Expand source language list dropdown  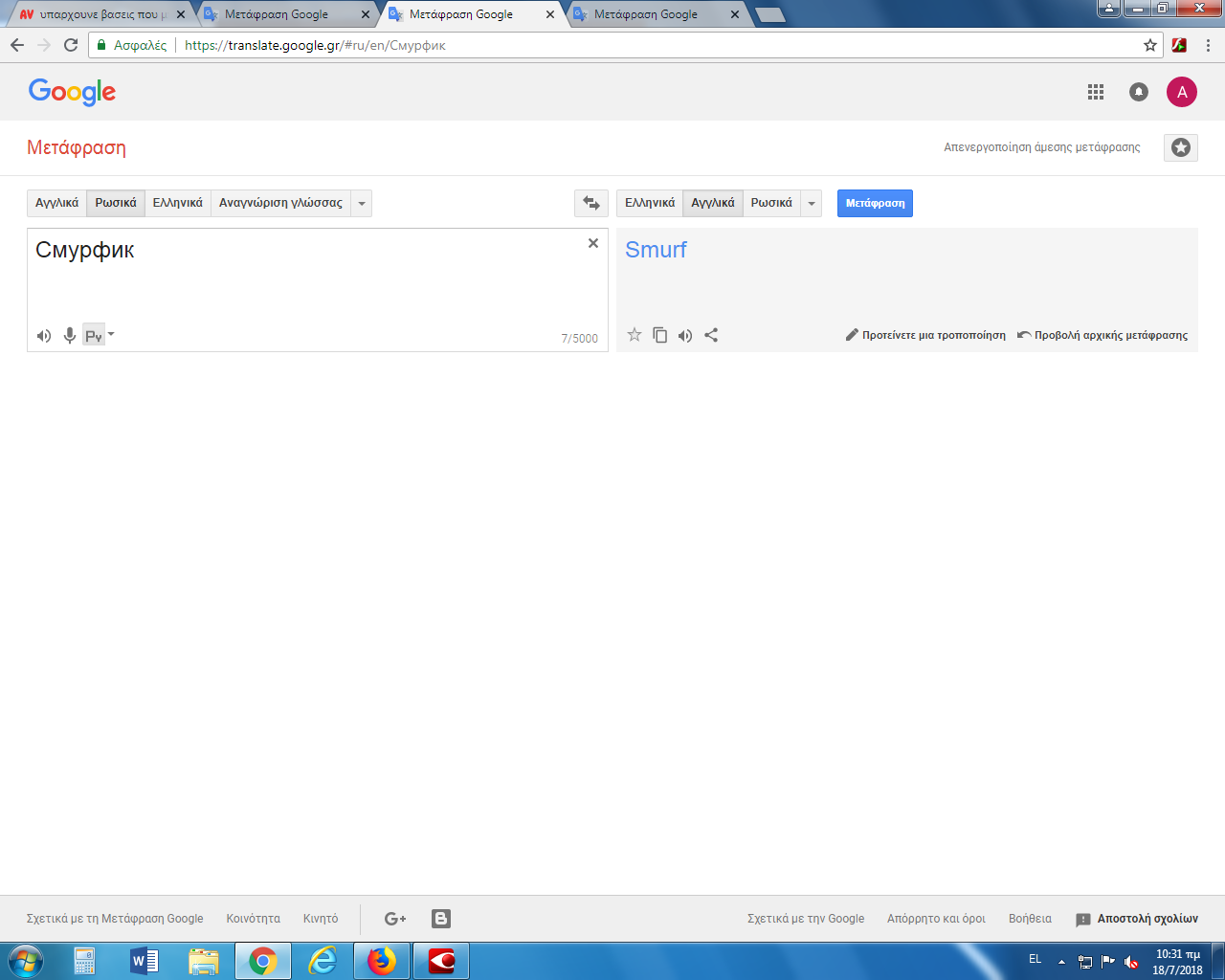pos(362,203)
